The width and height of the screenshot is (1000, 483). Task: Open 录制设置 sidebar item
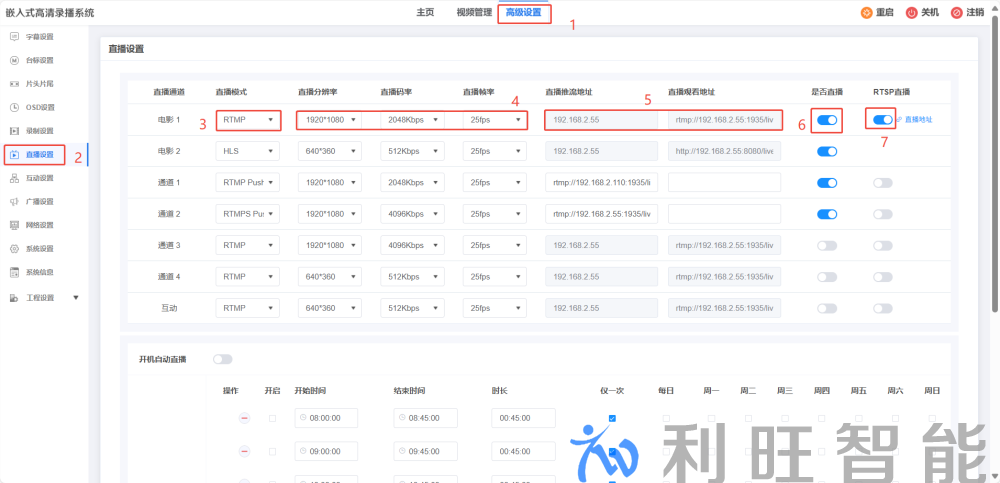[40, 131]
